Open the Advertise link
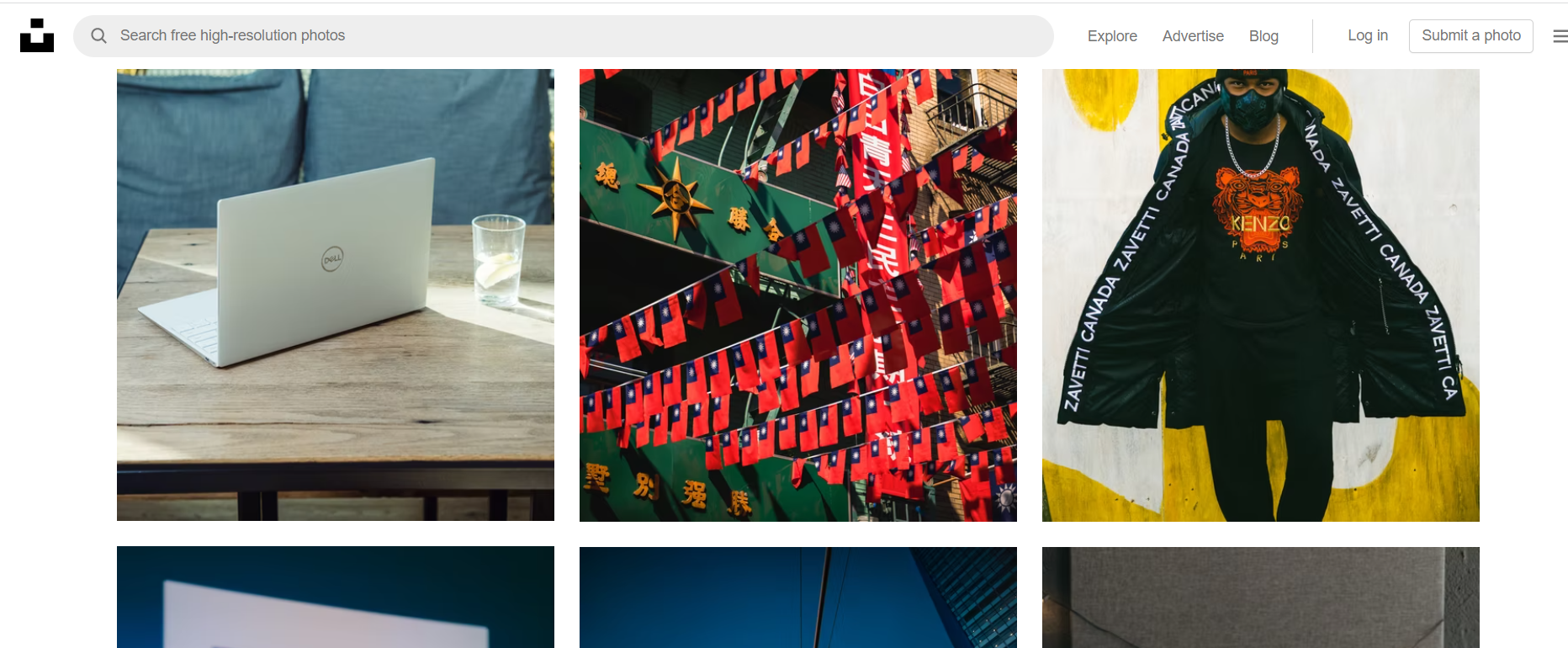This screenshot has height=648, width=1568. (x=1193, y=36)
